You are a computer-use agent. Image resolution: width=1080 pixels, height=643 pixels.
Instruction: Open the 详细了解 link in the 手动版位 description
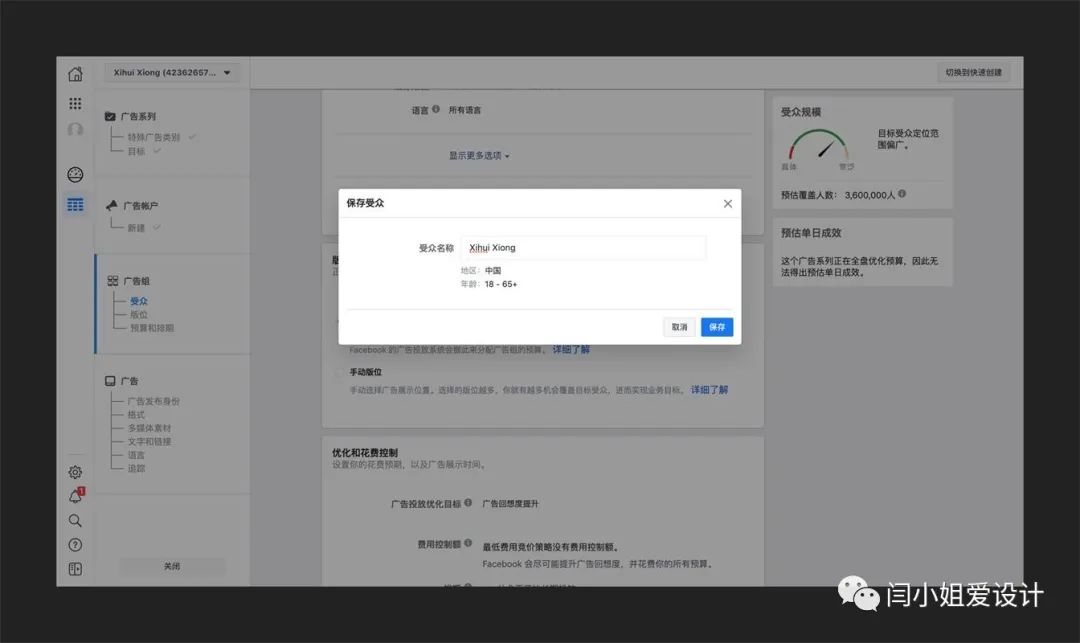pyautogui.click(x=709, y=390)
